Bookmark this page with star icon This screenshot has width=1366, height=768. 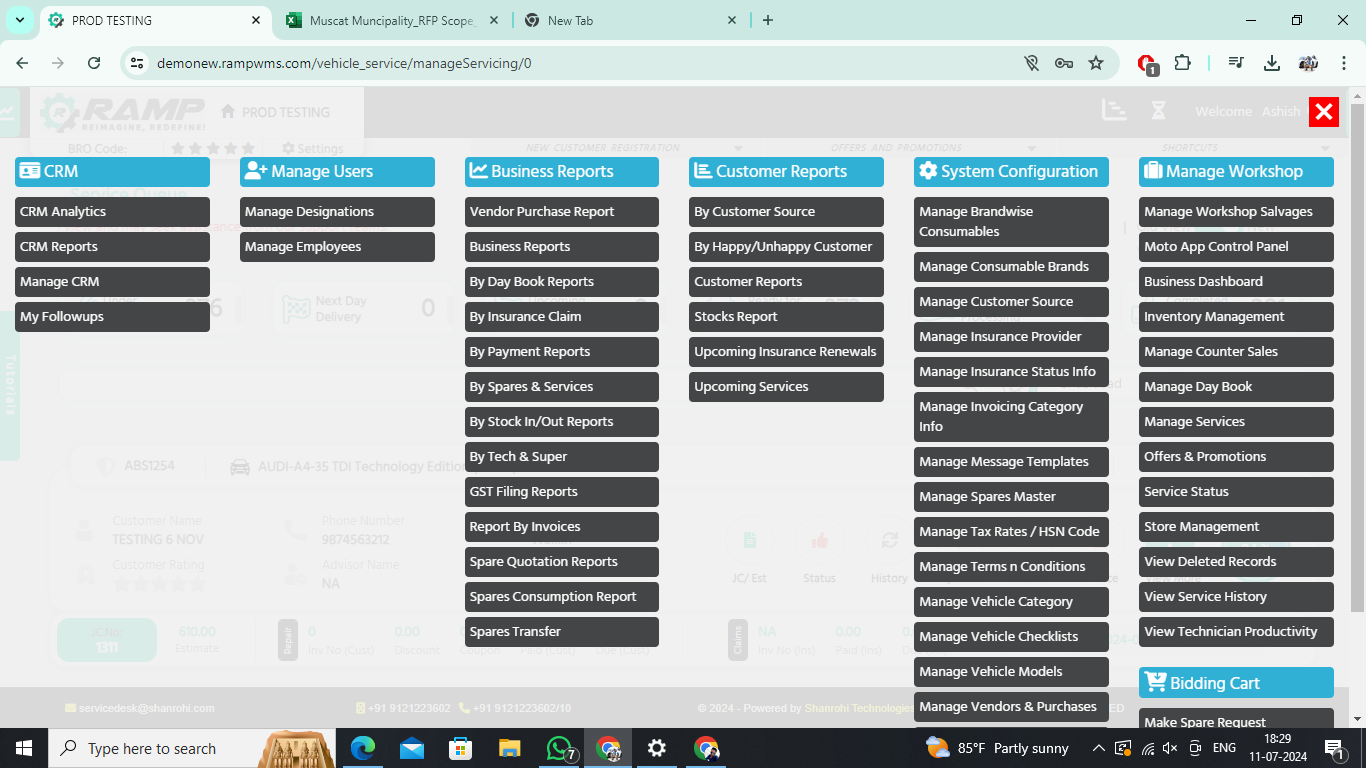tap(1096, 63)
